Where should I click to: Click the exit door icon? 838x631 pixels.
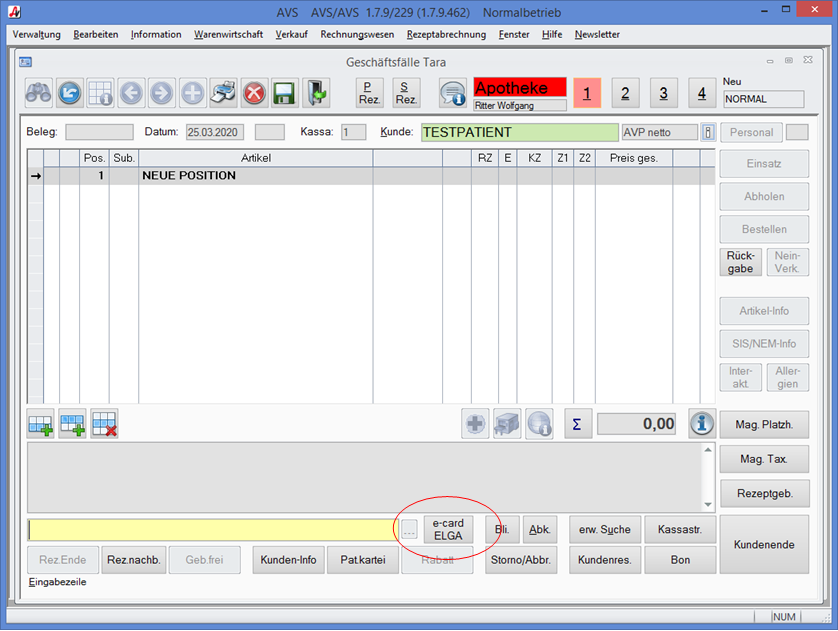tap(316, 93)
